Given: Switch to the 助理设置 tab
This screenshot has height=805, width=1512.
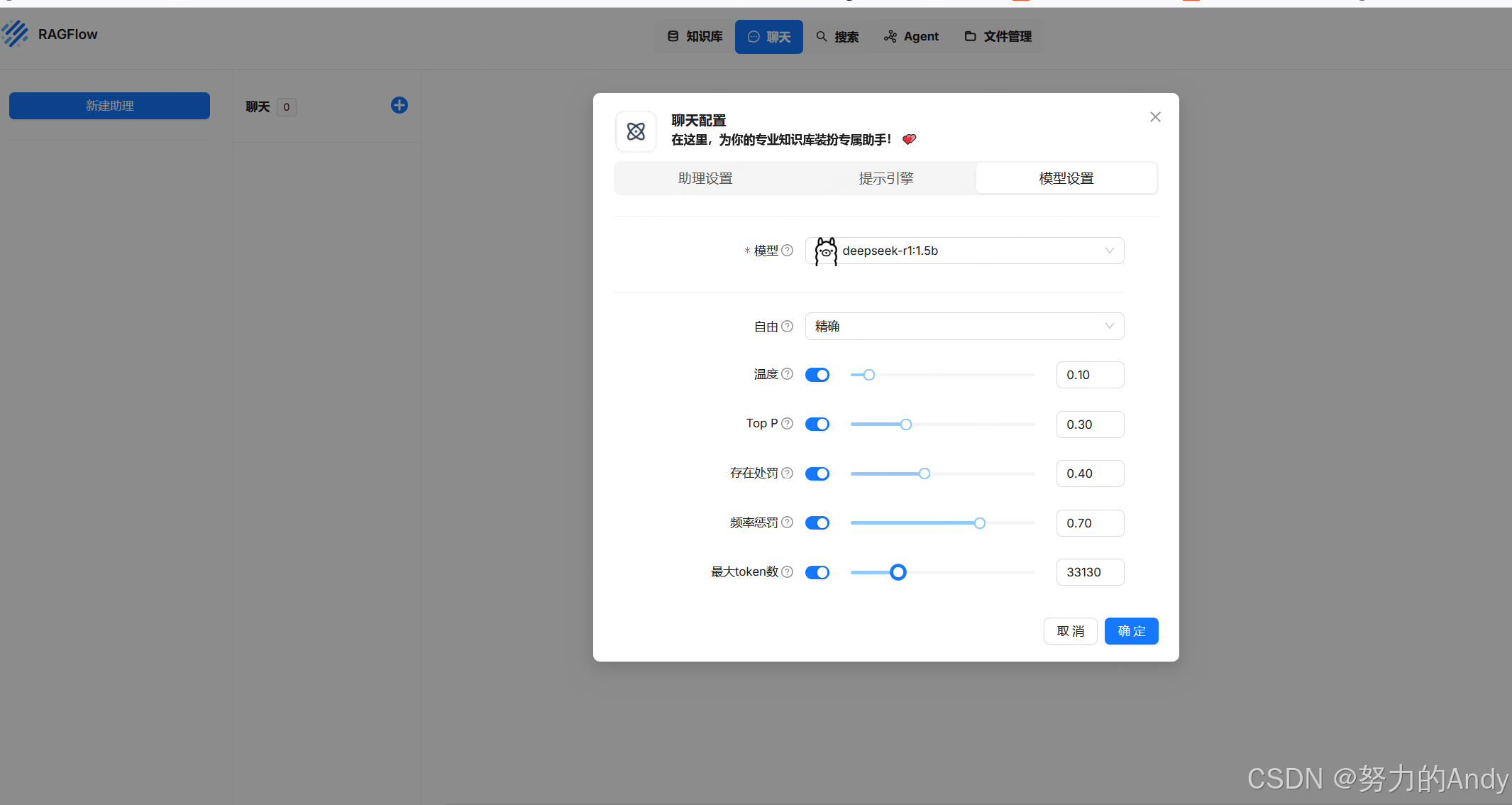Looking at the screenshot, I should (x=705, y=178).
